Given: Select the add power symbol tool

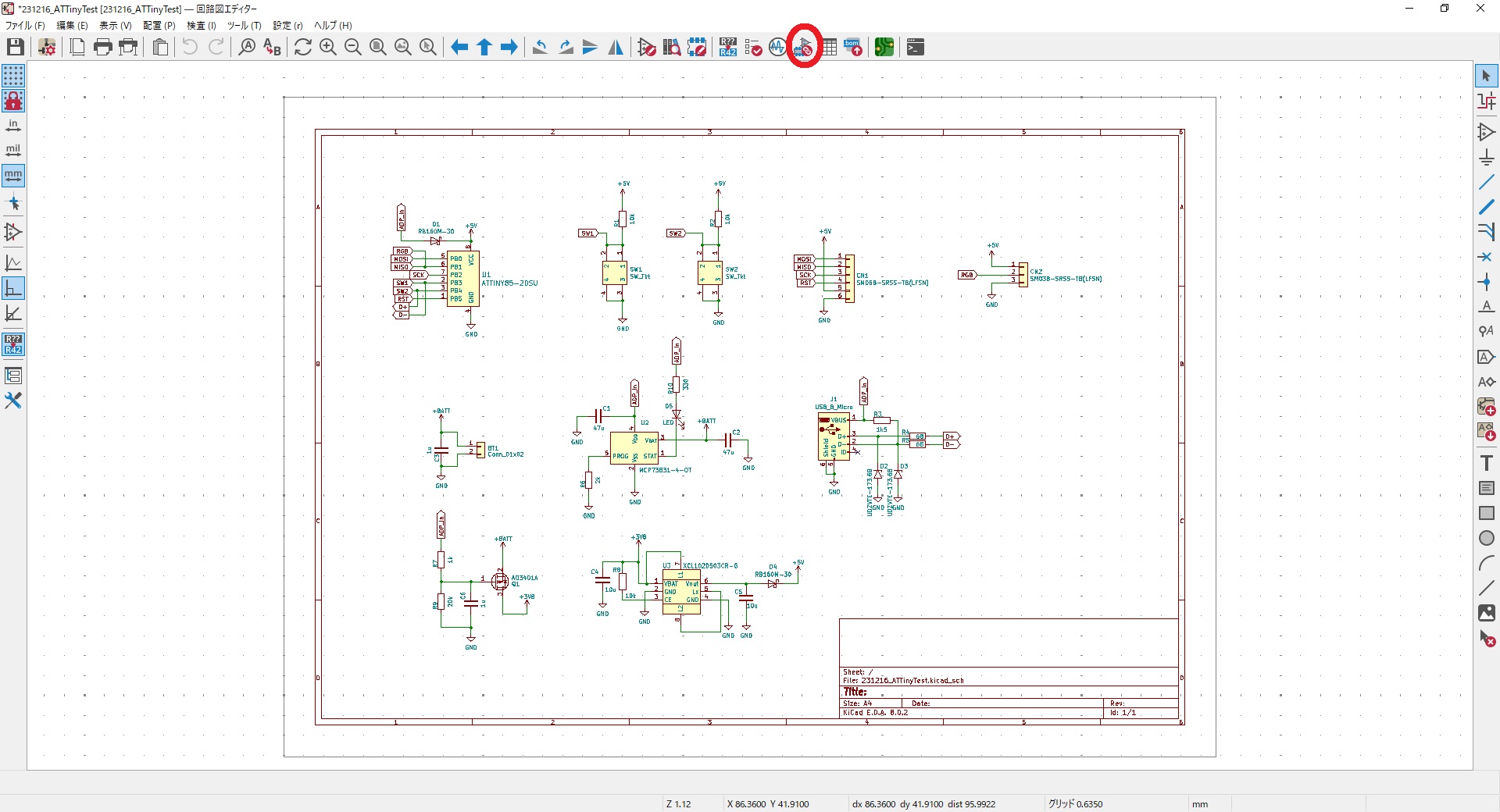Looking at the screenshot, I should pyautogui.click(x=1486, y=158).
